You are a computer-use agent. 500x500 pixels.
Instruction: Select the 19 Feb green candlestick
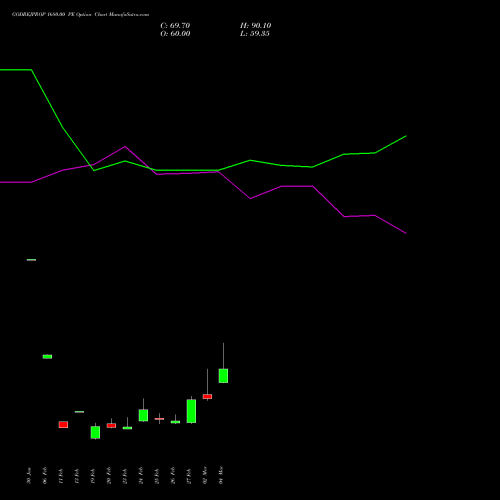point(95,432)
